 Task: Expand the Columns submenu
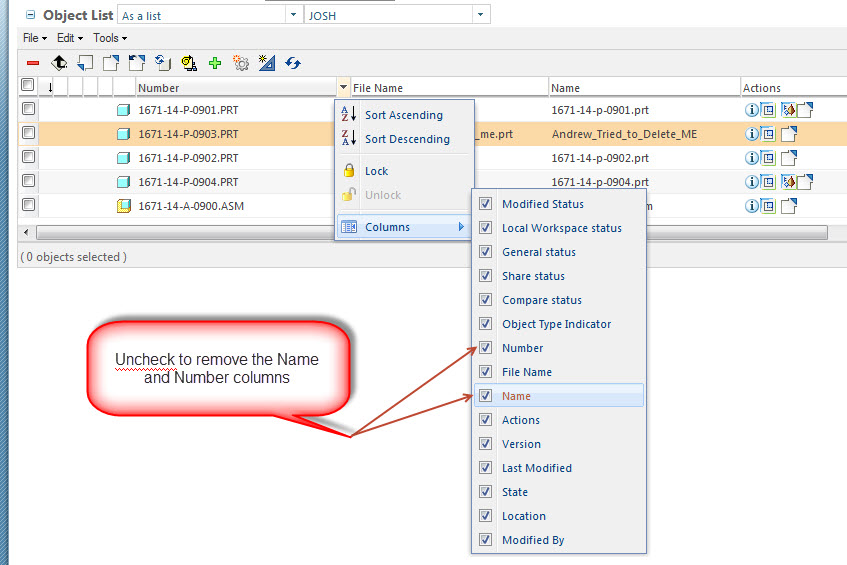pyautogui.click(x=403, y=227)
